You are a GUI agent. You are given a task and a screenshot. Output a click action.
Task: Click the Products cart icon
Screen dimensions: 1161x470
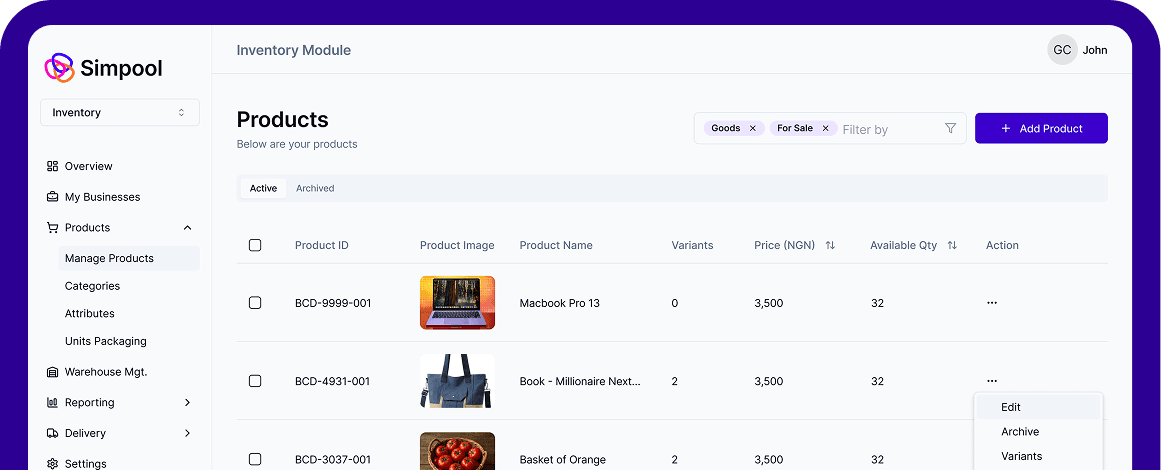(x=52, y=227)
